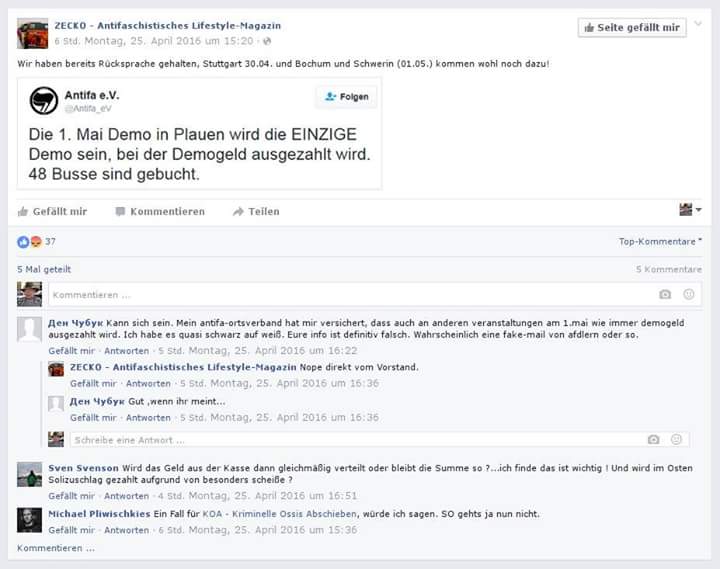Toggle Gefällt mir on the post

pos(52,212)
